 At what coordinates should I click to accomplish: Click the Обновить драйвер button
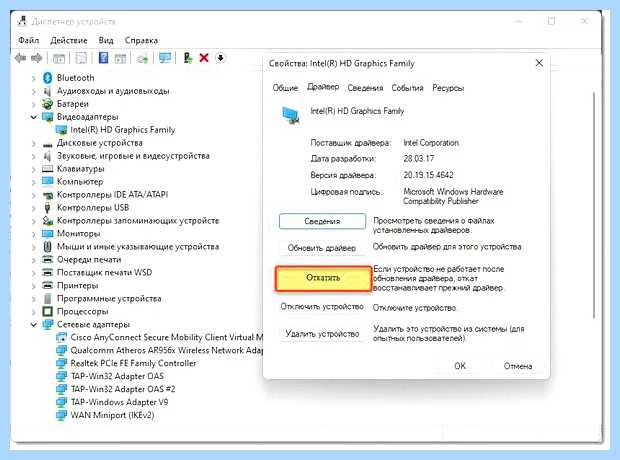[322, 248]
